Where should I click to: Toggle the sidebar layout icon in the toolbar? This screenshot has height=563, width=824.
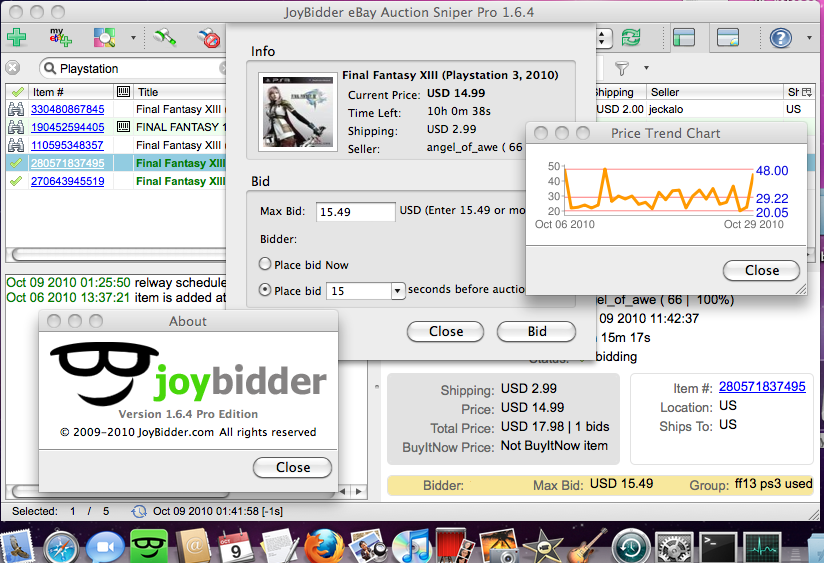click(x=684, y=37)
